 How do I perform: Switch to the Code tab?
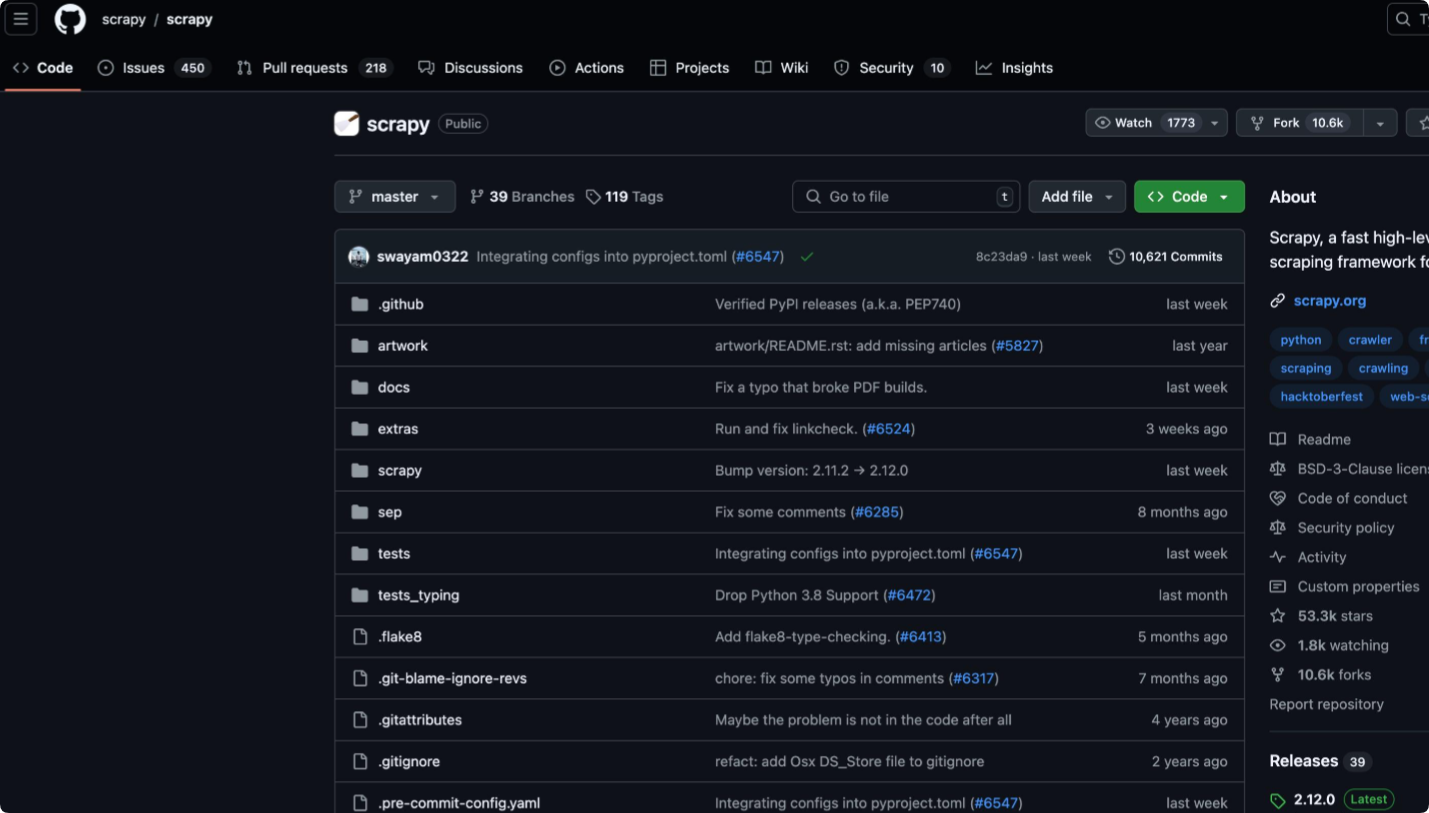point(43,68)
